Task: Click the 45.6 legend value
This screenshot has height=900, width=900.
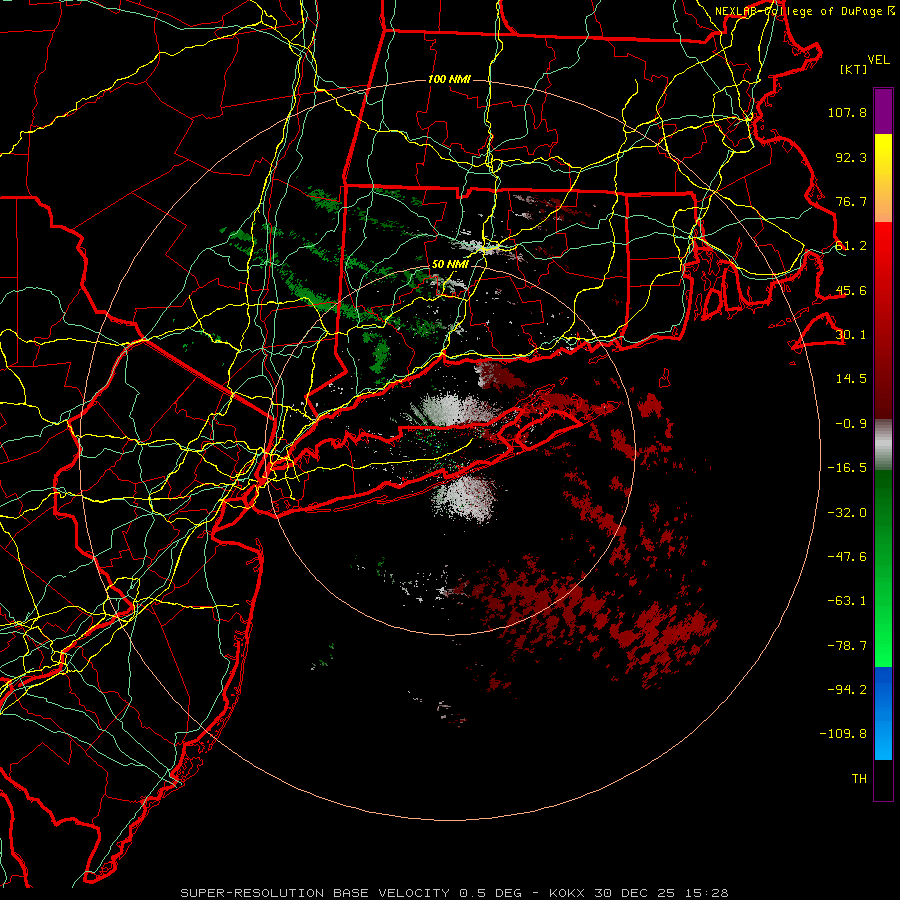Action: pos(851,290)
